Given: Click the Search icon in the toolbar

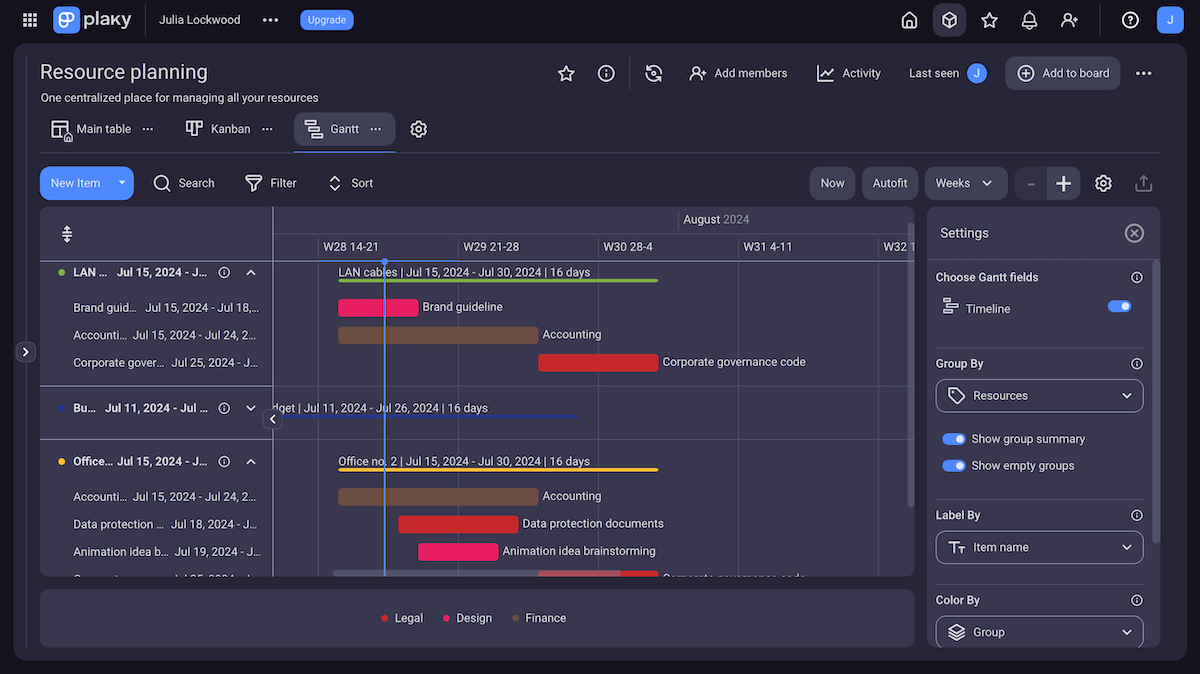Looking at the screenshot, I should click(x=161, y=183).
